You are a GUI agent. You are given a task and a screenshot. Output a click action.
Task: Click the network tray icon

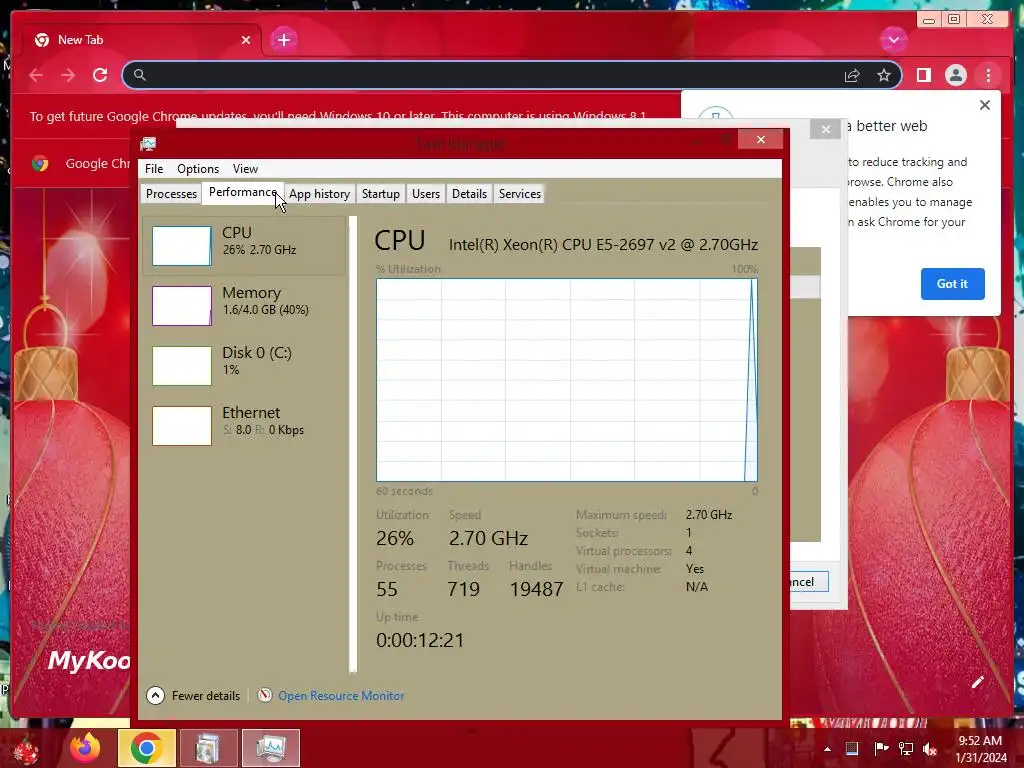tap(906, 748)
